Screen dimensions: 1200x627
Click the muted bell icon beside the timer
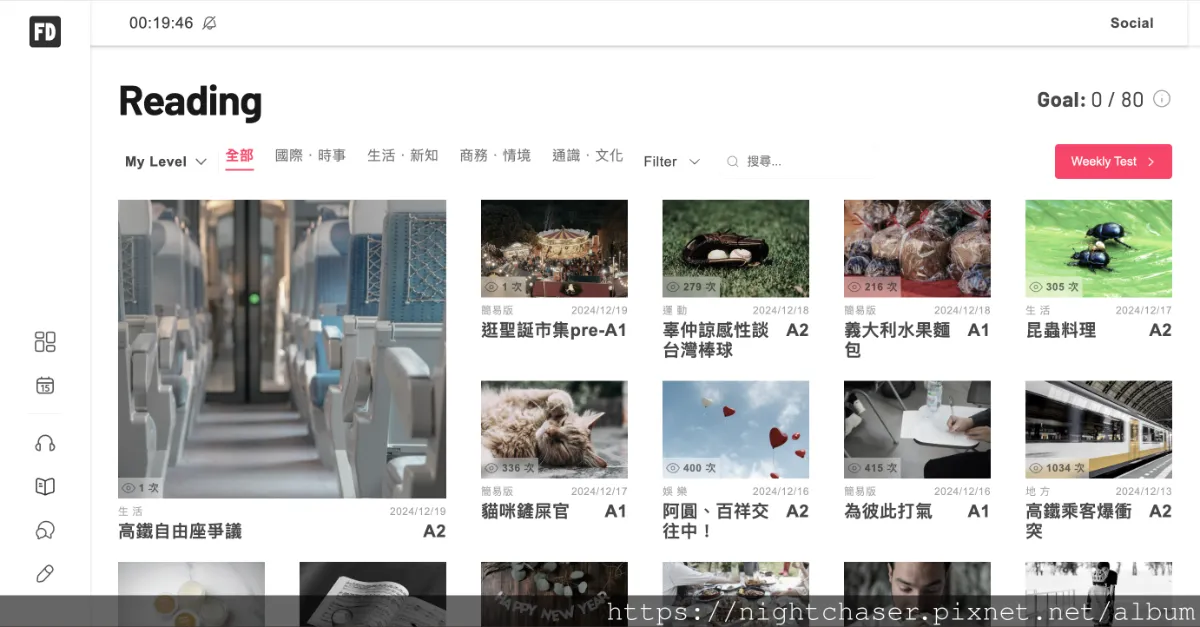[209, 23]
